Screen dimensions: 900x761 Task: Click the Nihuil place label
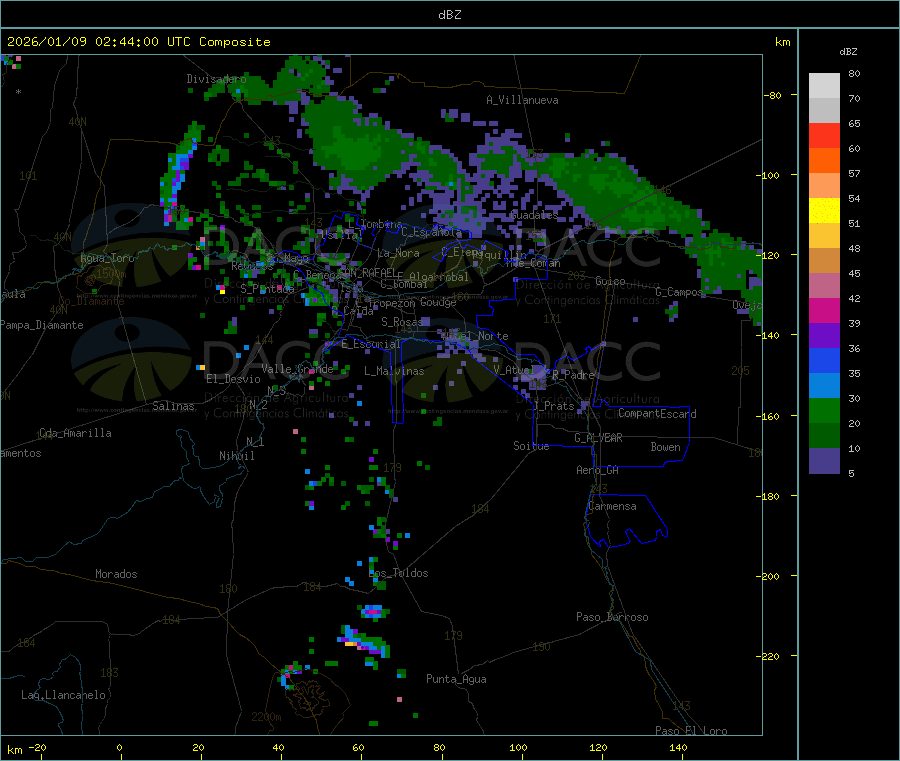point(237,456)
